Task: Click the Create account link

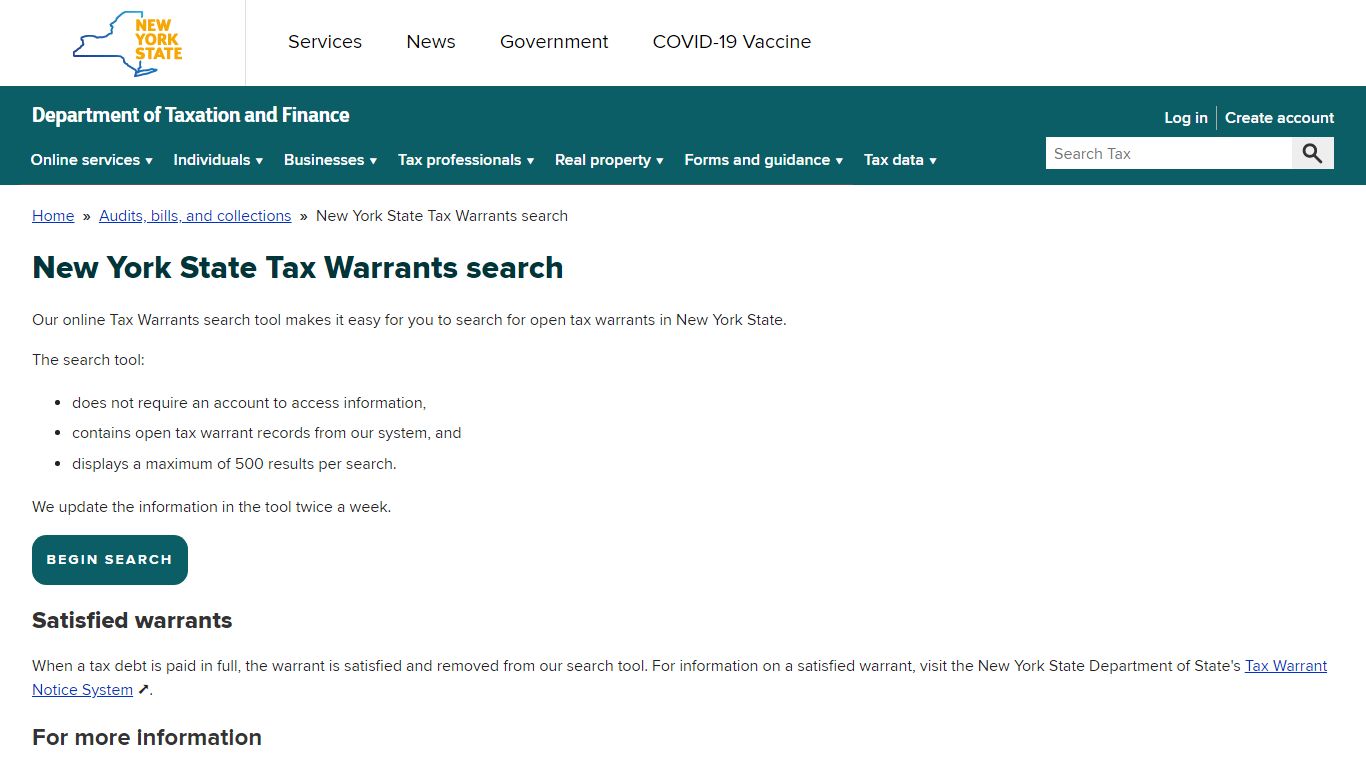Action: pyautogui.click(x=1279, y=118)
